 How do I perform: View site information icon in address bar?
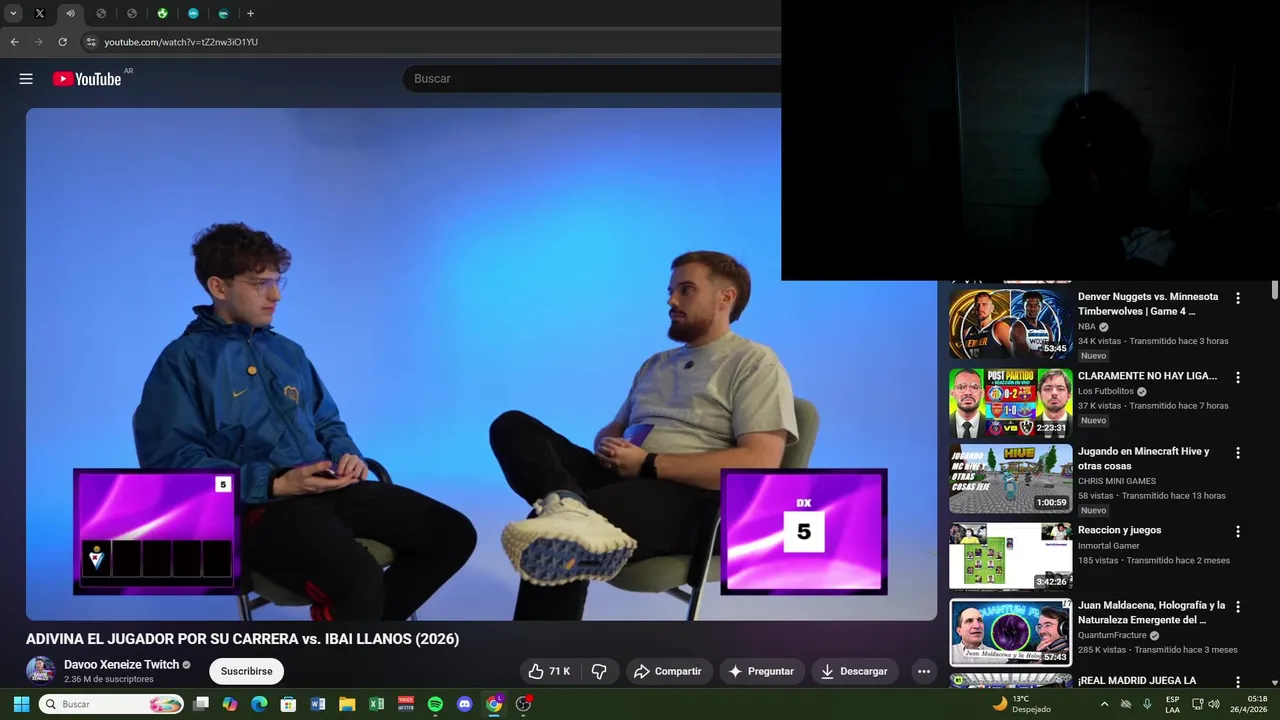[x=91, y=42]
